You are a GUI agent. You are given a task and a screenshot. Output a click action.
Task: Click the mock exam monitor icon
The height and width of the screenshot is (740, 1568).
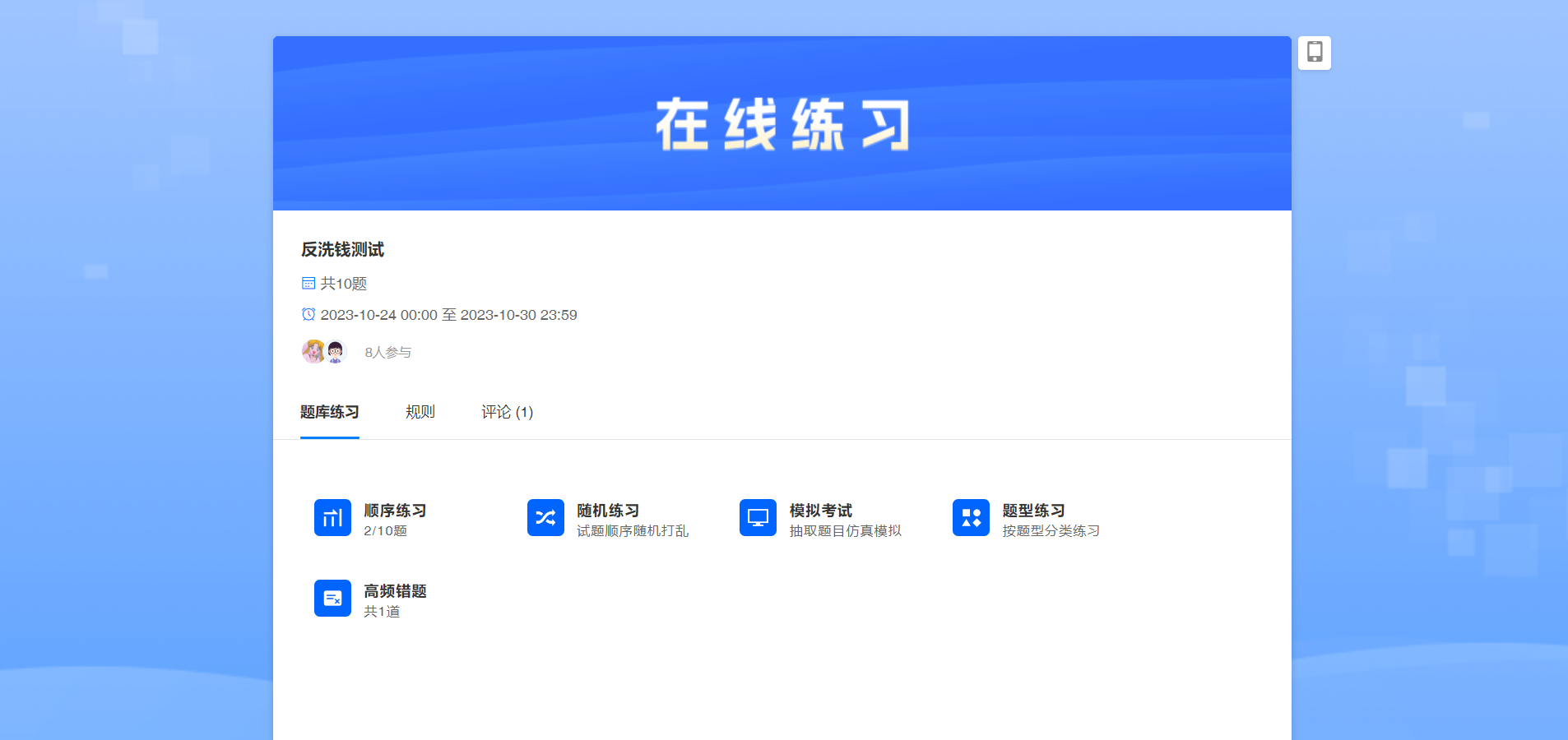coord(758,518)
